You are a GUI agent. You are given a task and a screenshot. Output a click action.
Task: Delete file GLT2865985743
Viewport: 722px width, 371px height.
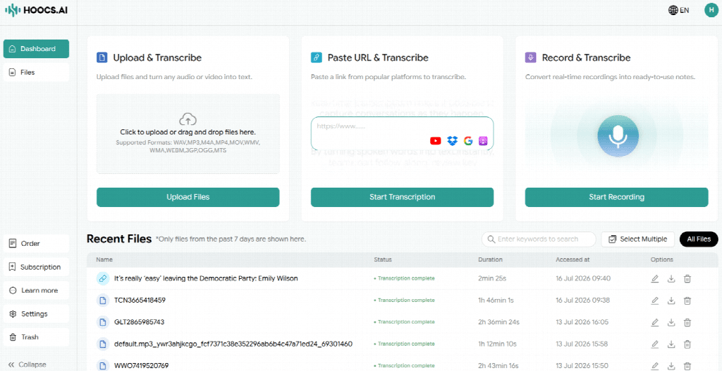[687, 322]
